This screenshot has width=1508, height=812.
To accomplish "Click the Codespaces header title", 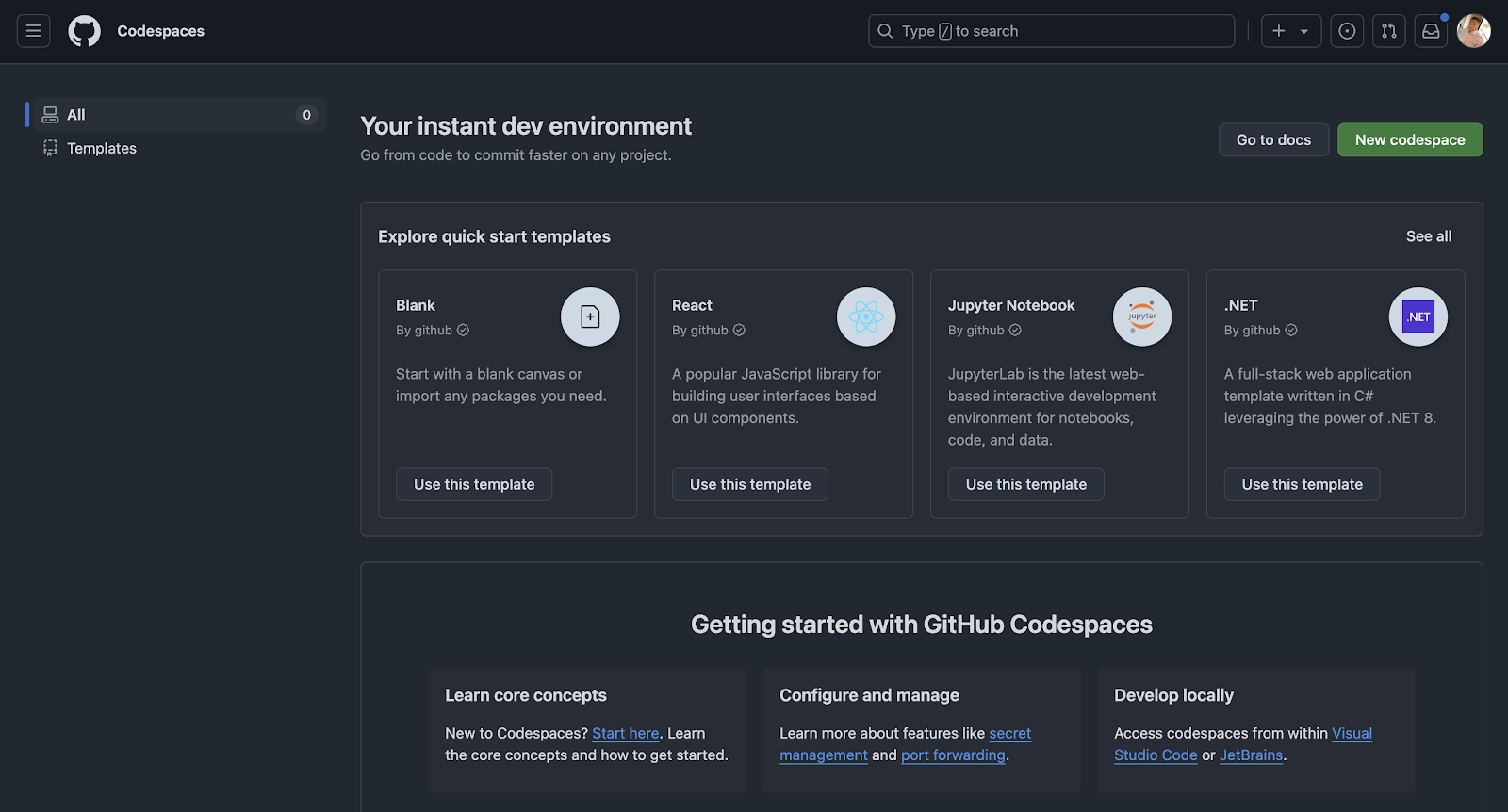I will (x=160, y=31).
